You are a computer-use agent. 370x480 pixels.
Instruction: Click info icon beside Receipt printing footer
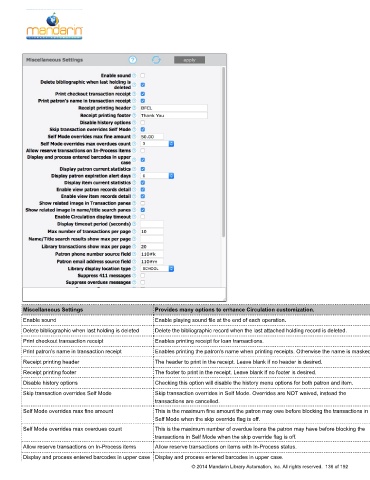tap(134, 115)
